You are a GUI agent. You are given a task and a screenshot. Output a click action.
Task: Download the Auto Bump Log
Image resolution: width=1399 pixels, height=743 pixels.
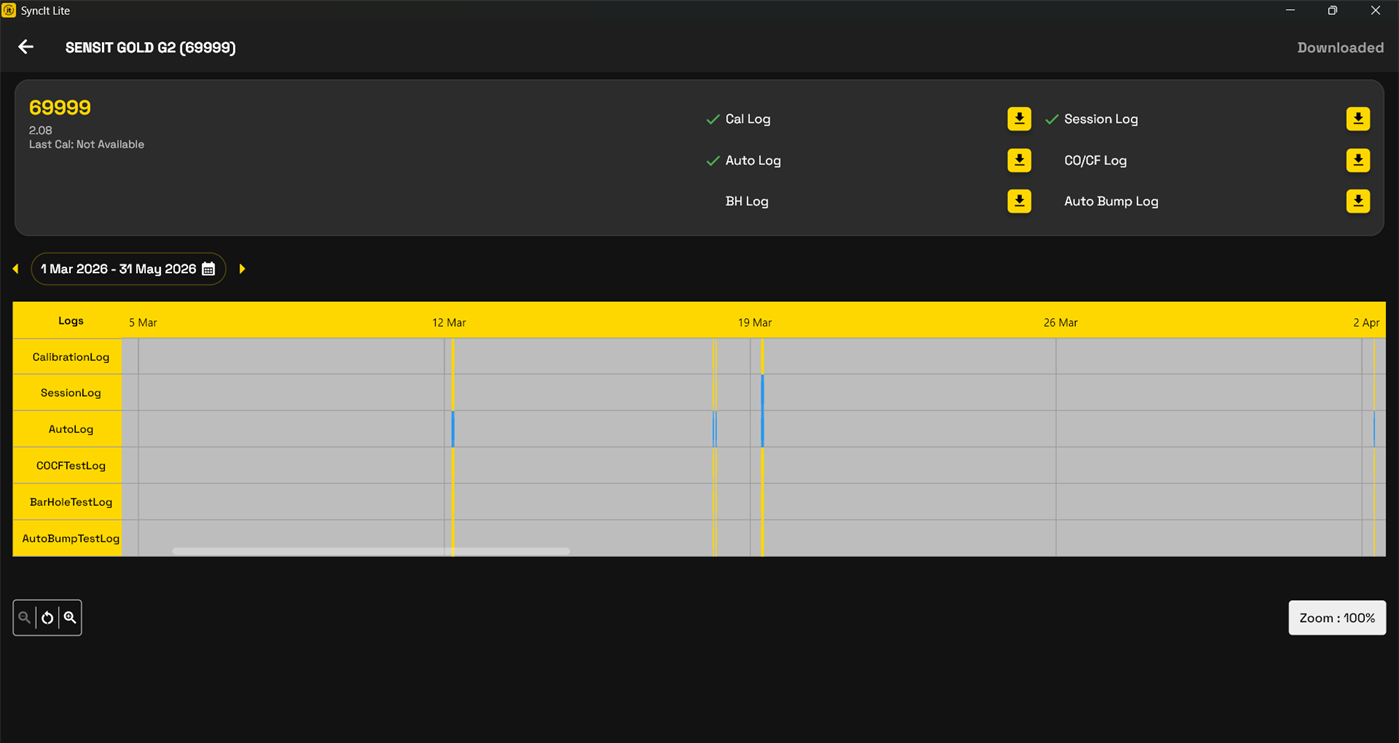pyautogui.click(x=1358, y=201)
